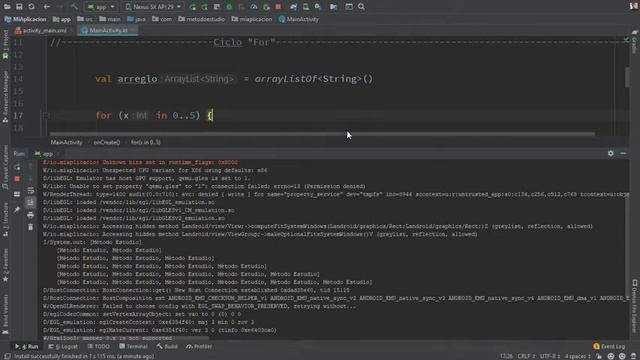Open Build tool window
The image size is (640, 360).
click(167, 347)
